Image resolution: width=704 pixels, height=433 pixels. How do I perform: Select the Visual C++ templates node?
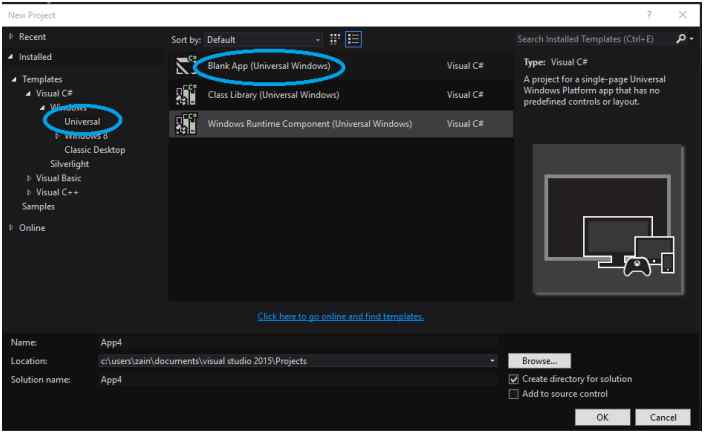pyautogui.click(x=57, y=192)
